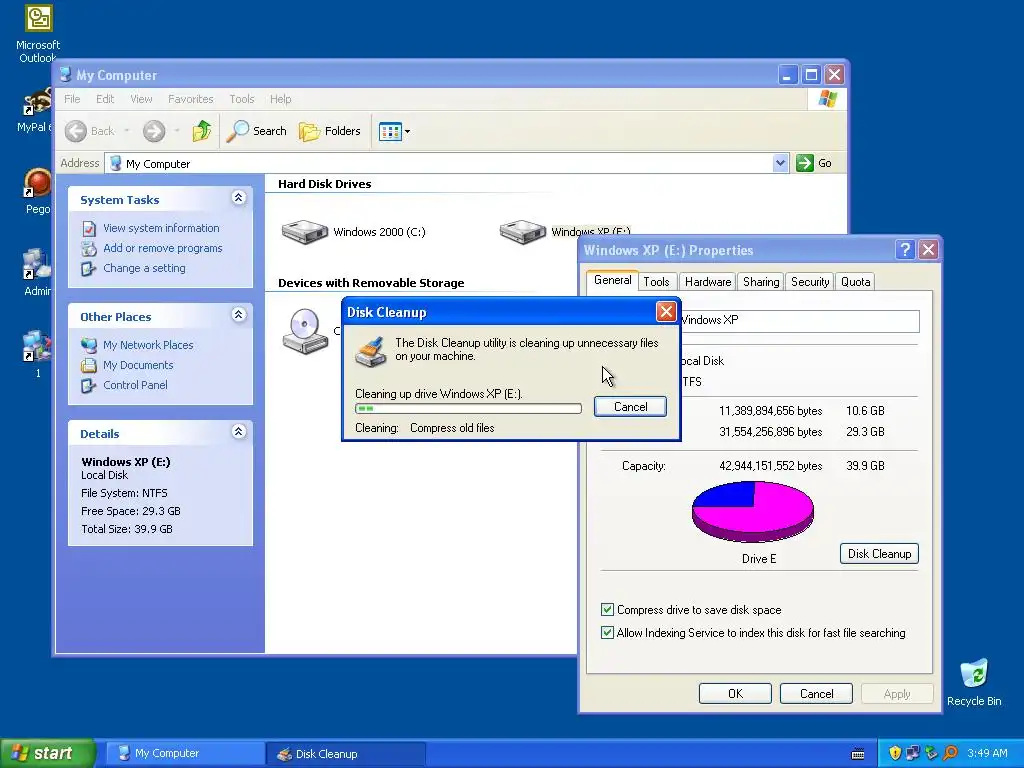Go up one folder level icon

point(202,131)
